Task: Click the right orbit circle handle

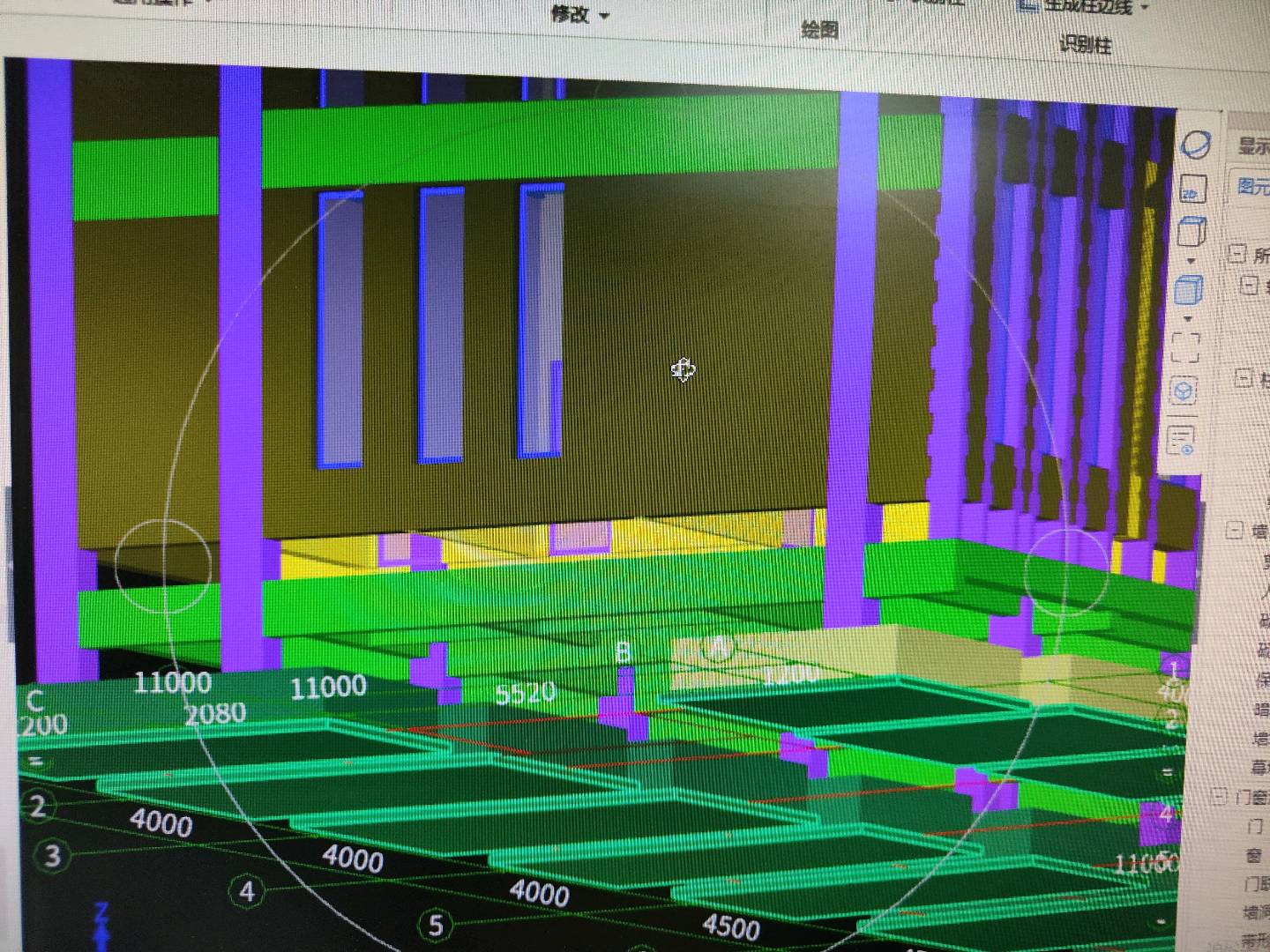Action: 1068,571
